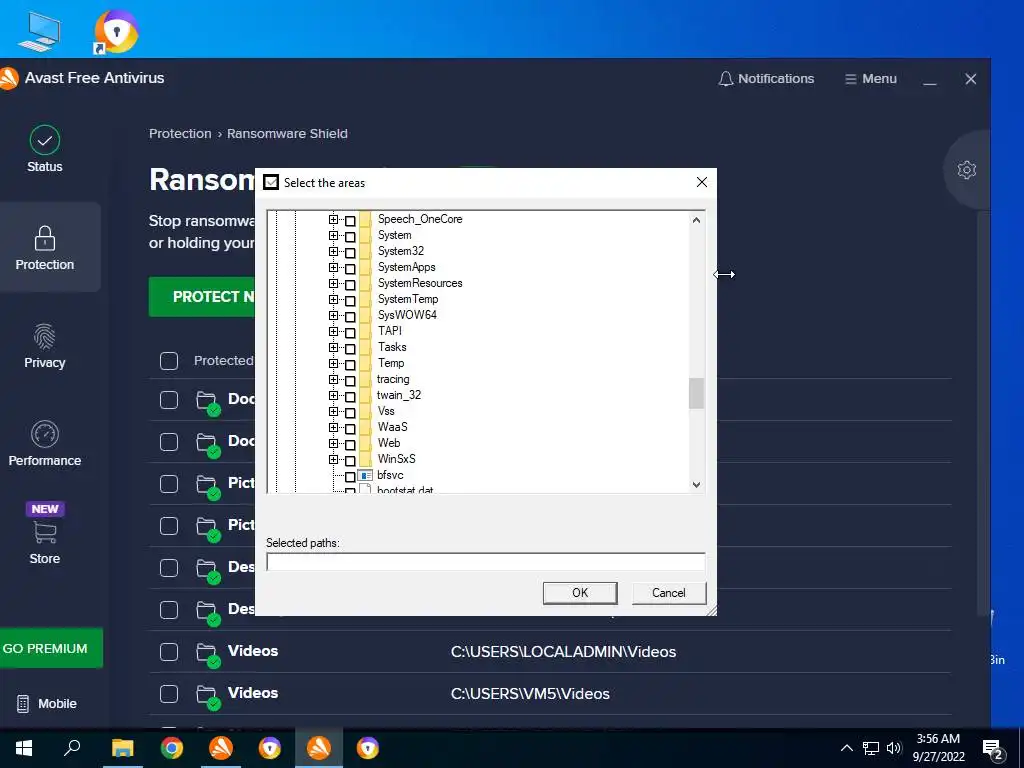Open the Avast Menu
Image resolution: width=1024 pixels, height=768 pixels.
tap(871, 78)
